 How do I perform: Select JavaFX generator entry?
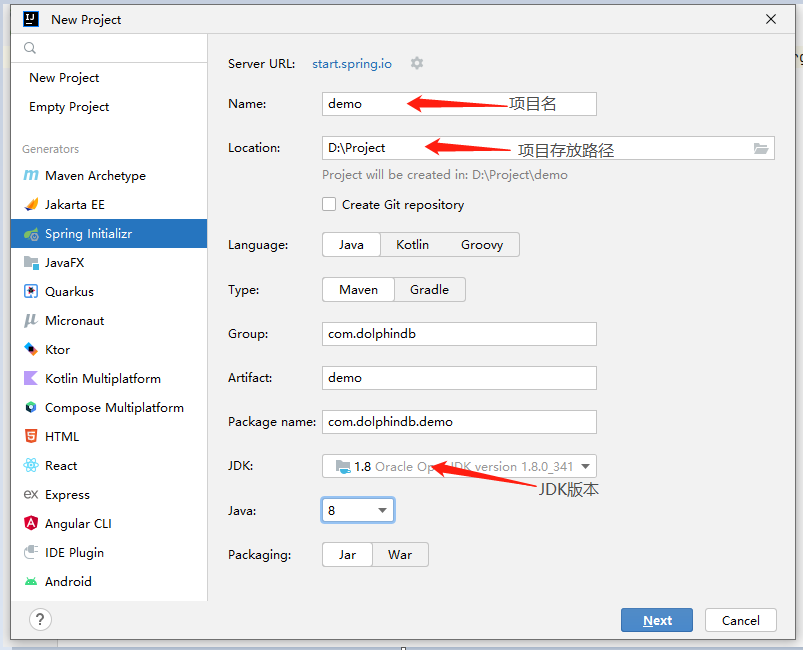(109, 263)
